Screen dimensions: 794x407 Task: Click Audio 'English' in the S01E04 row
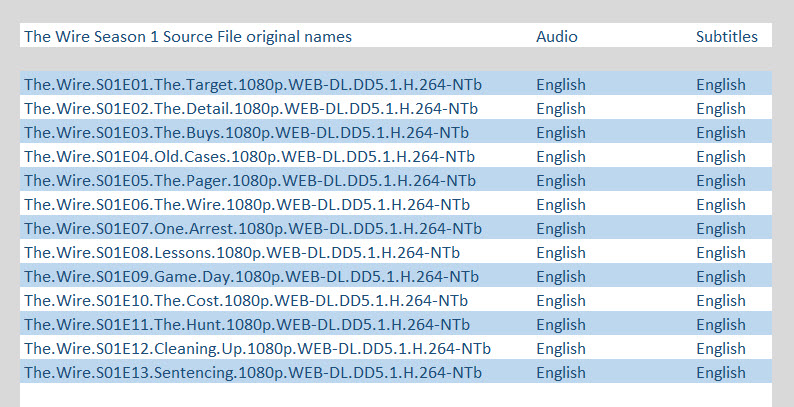[561, 157]
